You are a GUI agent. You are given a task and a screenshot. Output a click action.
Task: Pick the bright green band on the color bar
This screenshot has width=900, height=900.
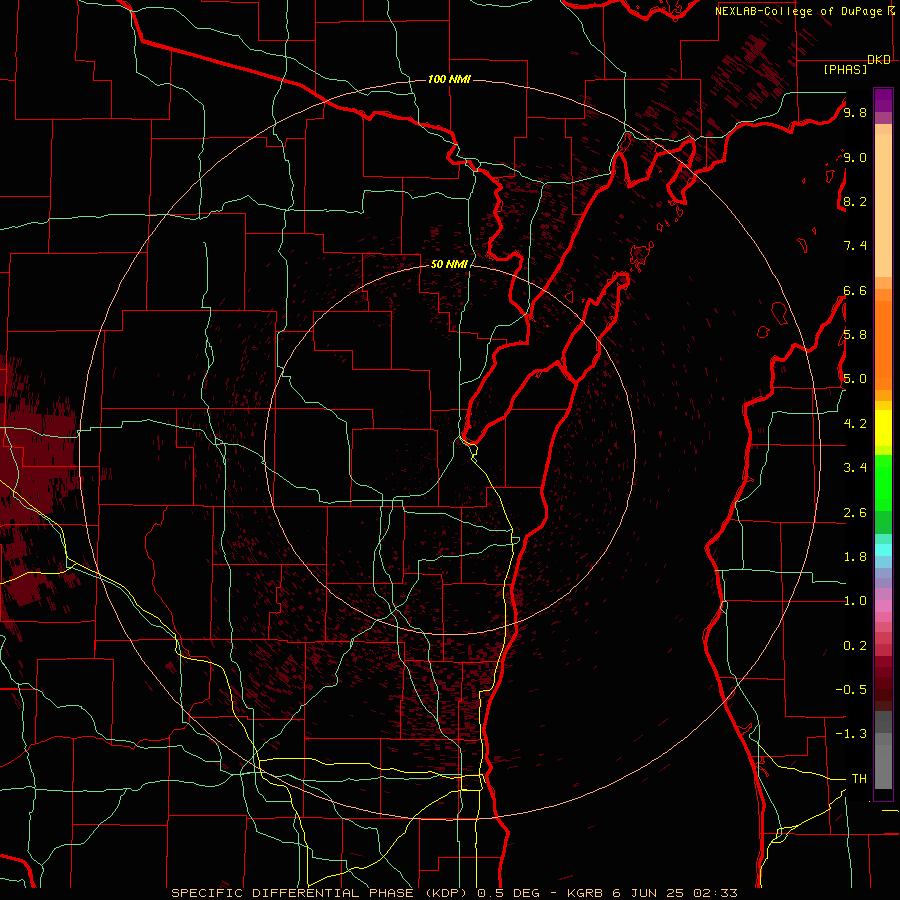click(x=883, y=483)
